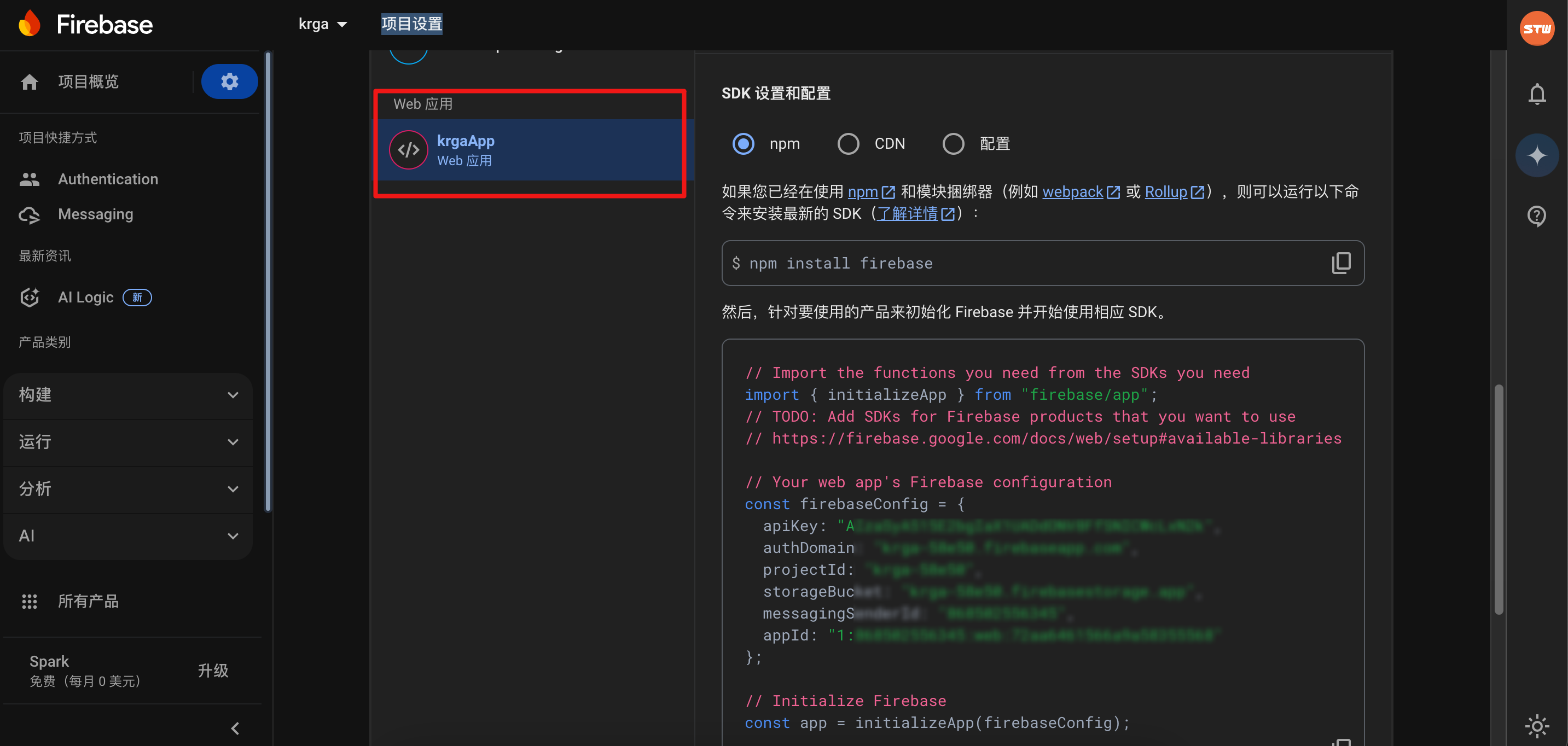This screenshot has height=746, width=1568.
Task: Open the webpack link
Action: pos(1081,191)
